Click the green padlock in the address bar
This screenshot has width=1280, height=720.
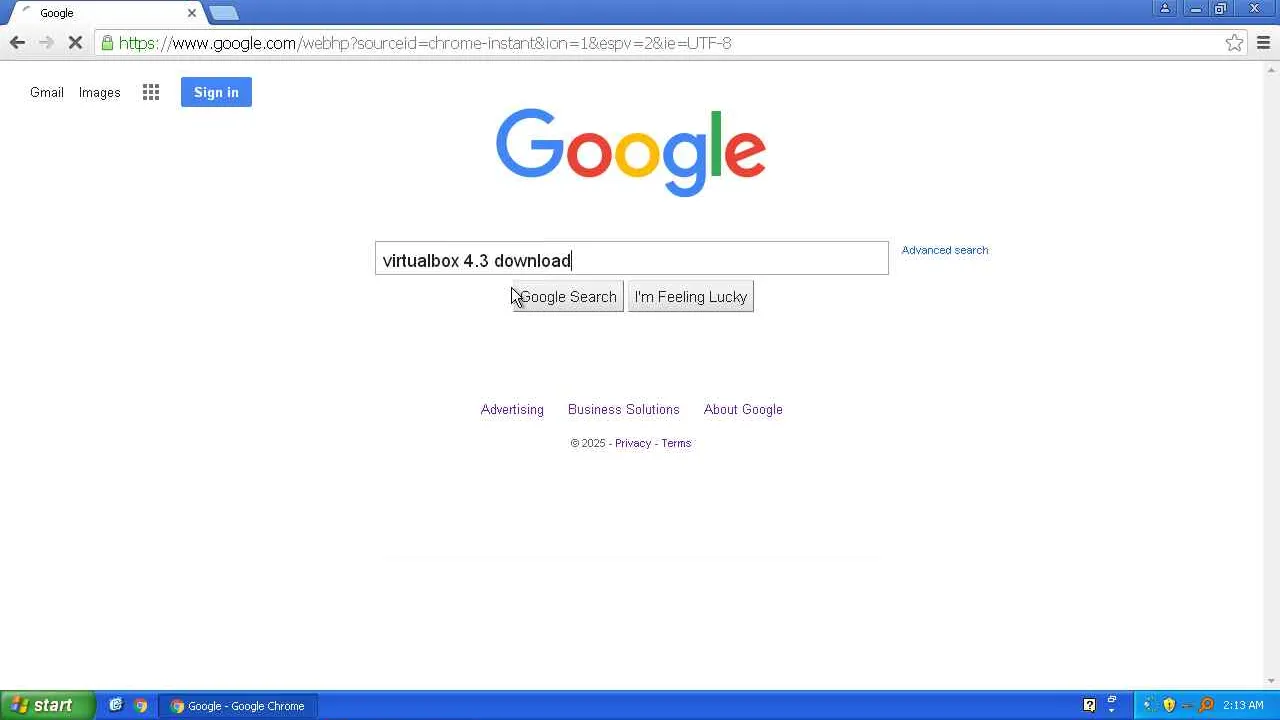pos(107,43)
